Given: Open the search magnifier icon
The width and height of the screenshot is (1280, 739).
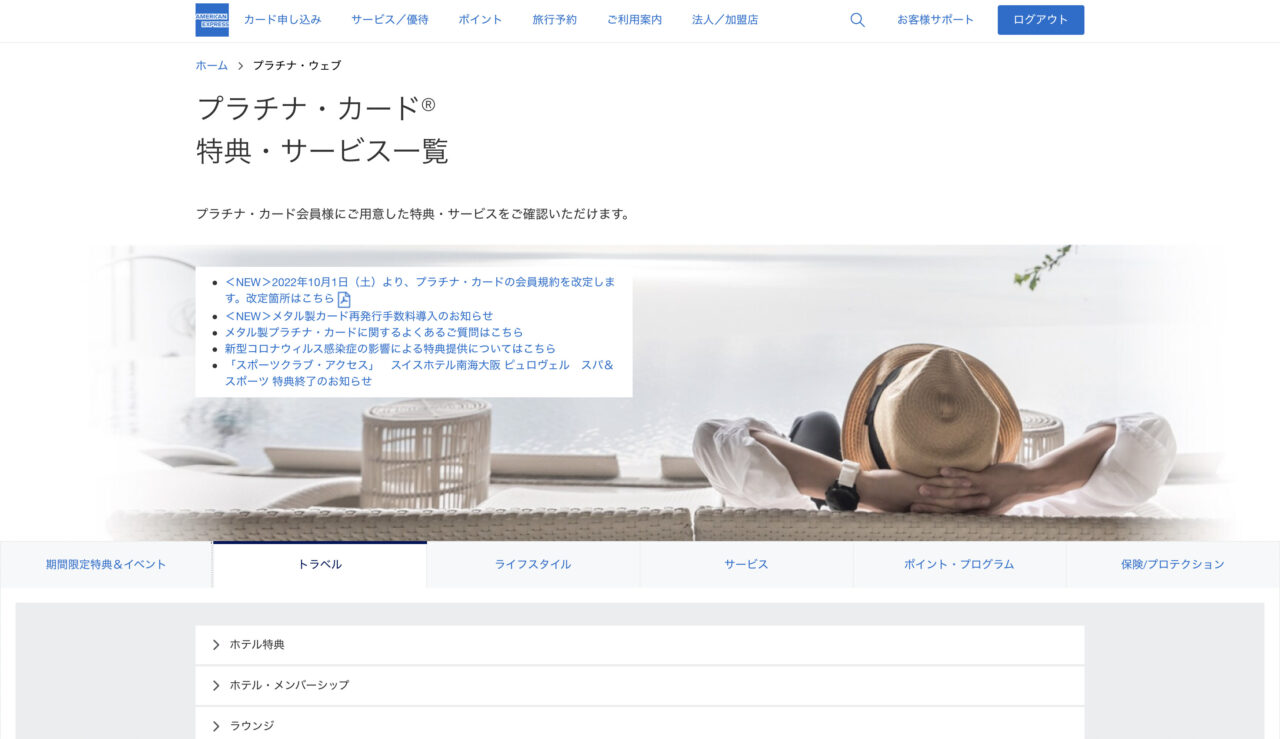Looking at the screenshot, I should click(857, 20).
